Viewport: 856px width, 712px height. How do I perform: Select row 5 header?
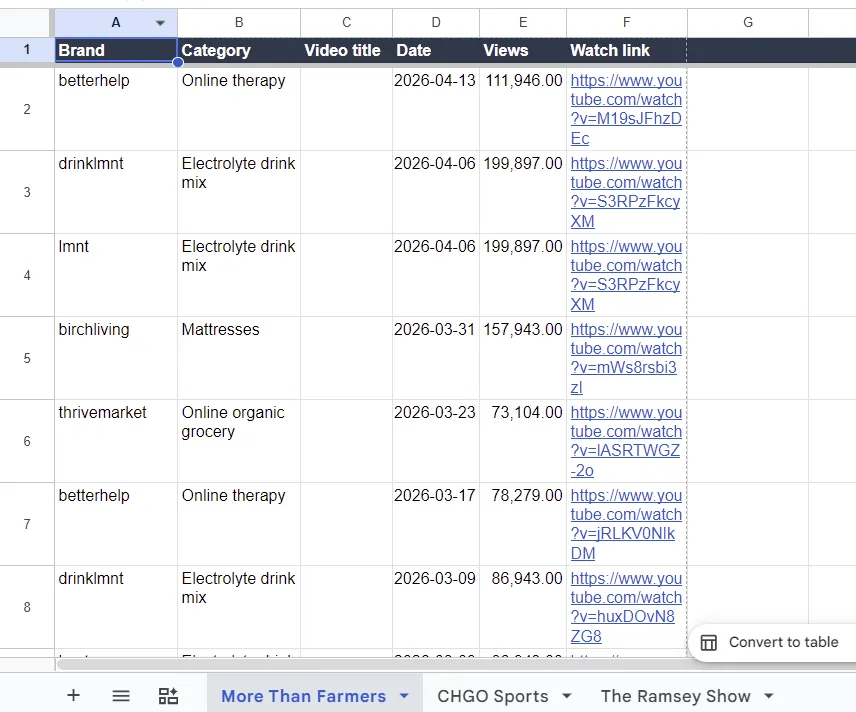[27, 358]
